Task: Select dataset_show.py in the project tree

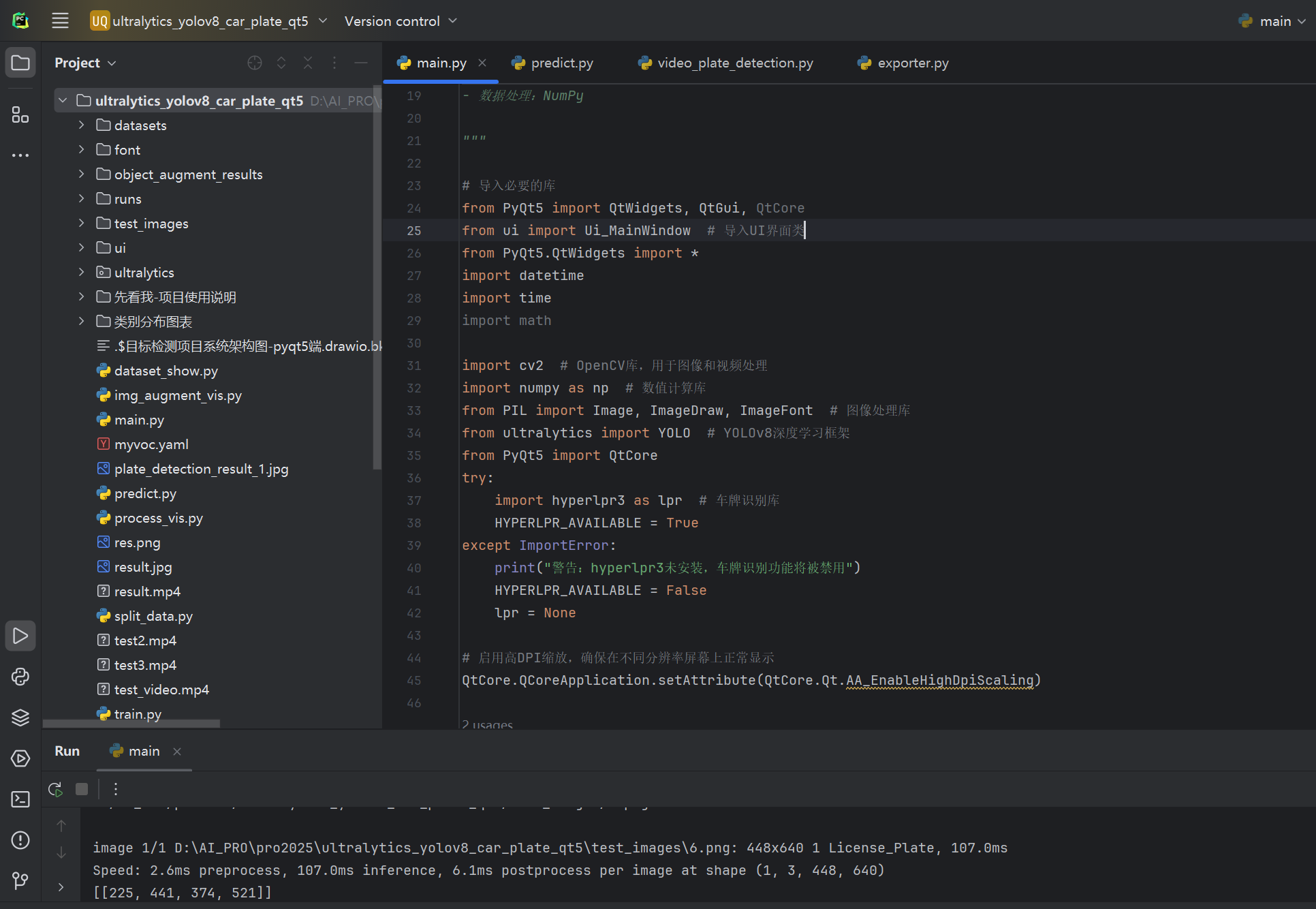Action: coord(166,371)
